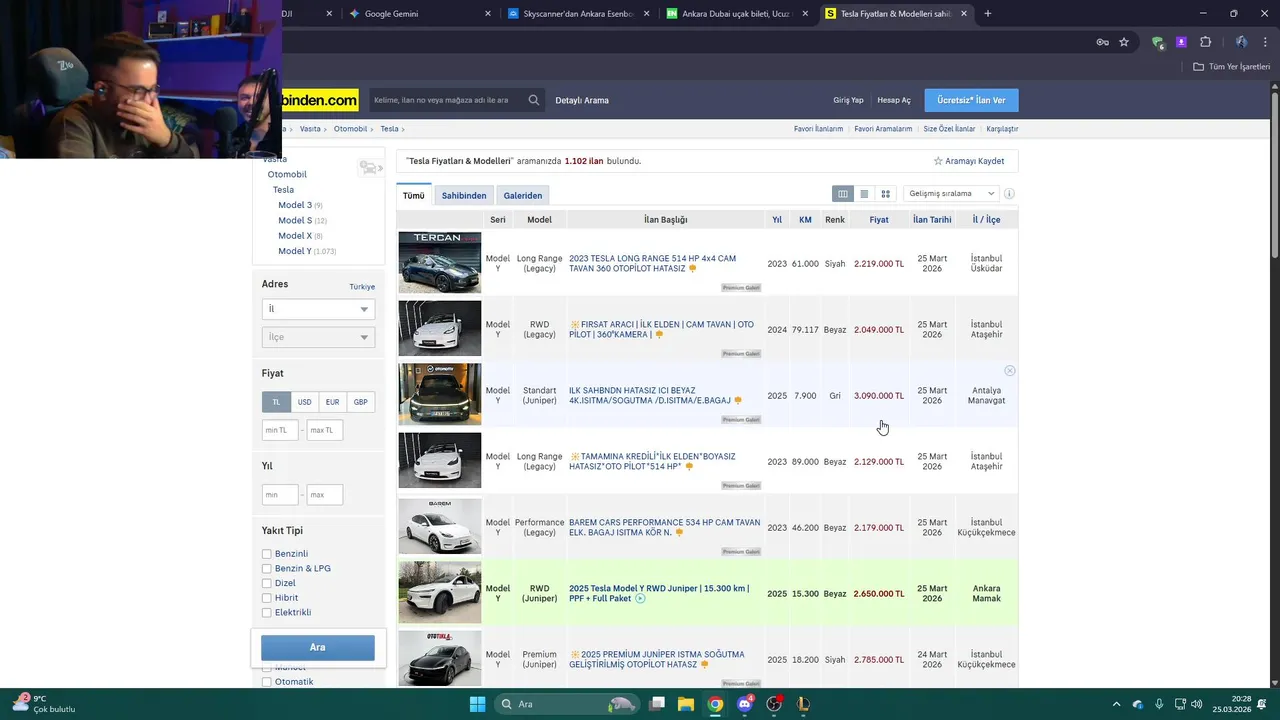Check the Benzinli fuel type checkbox
This screenshot has width=1280, height=720.
267,554
